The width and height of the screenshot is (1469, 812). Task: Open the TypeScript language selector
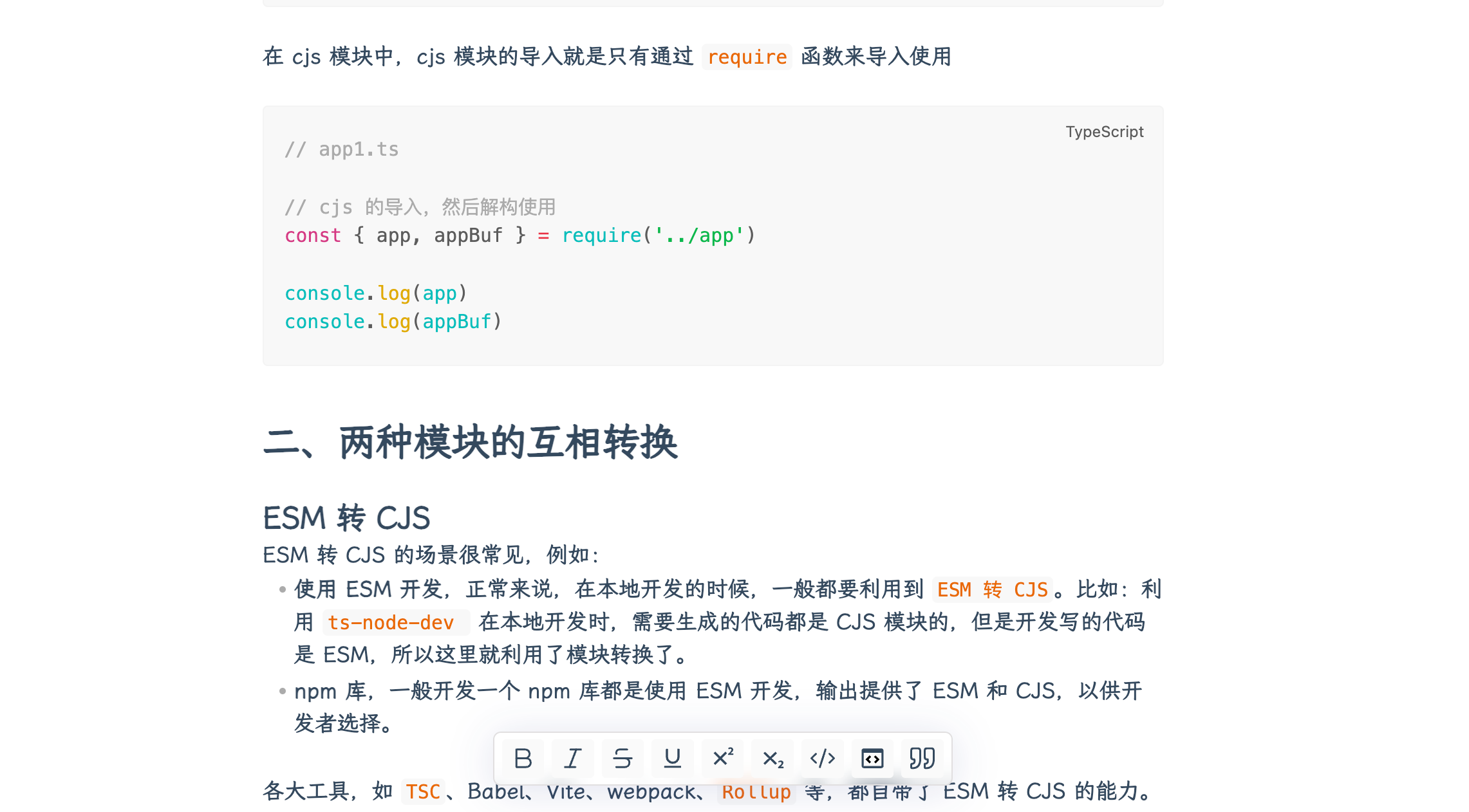[x=1104, y=132]
